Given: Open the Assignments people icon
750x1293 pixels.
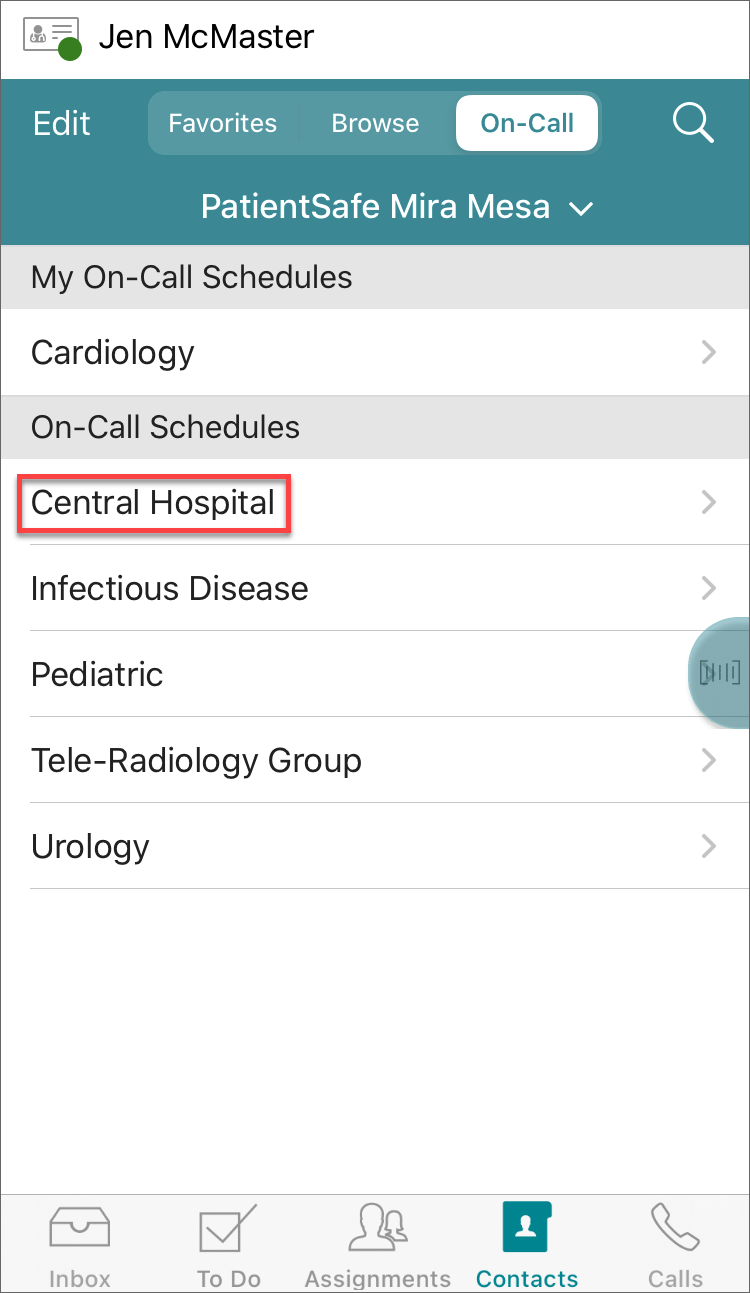Looking at the screenshot, I should tap(377, 1229).
